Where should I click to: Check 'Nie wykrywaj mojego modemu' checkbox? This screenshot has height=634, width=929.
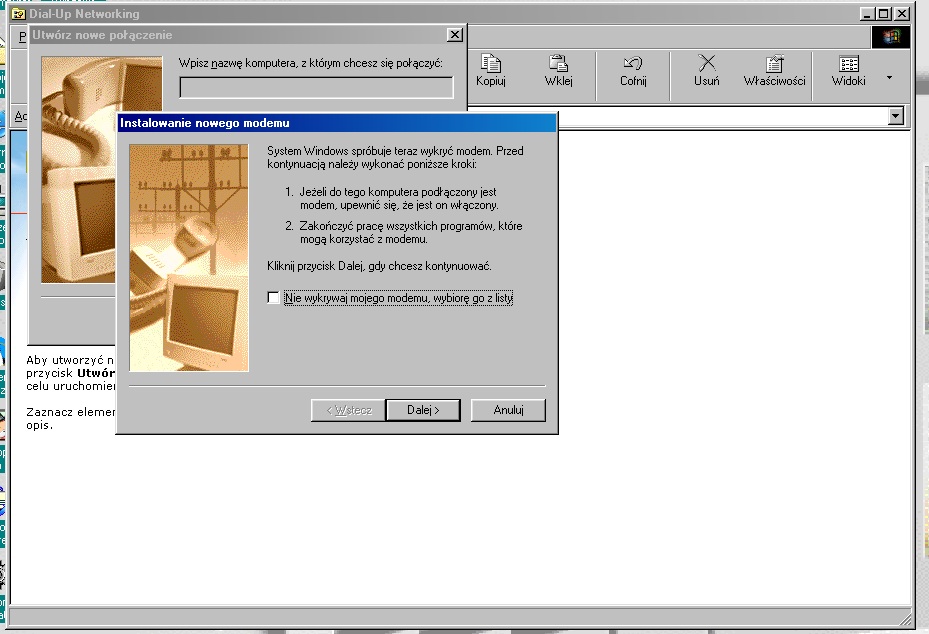pos(273,298)
